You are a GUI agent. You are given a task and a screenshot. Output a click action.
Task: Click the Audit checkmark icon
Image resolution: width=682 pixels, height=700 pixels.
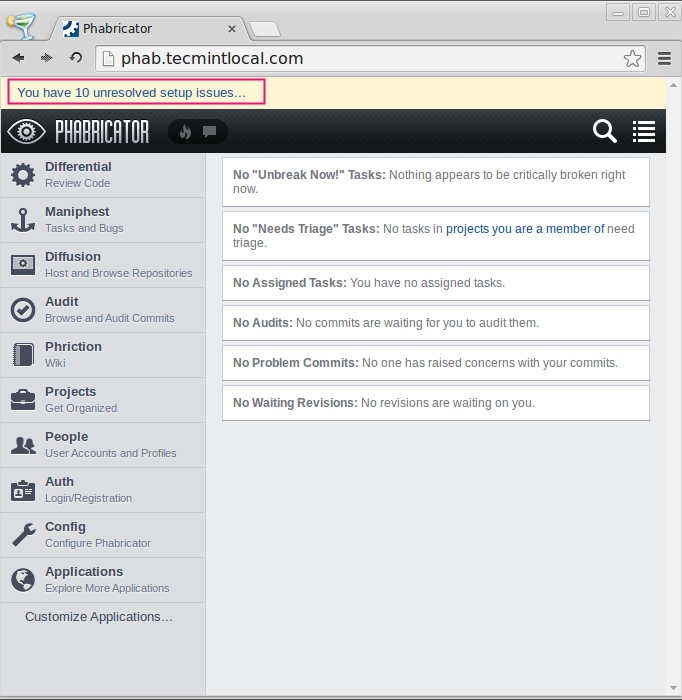(x=23, y=310)
